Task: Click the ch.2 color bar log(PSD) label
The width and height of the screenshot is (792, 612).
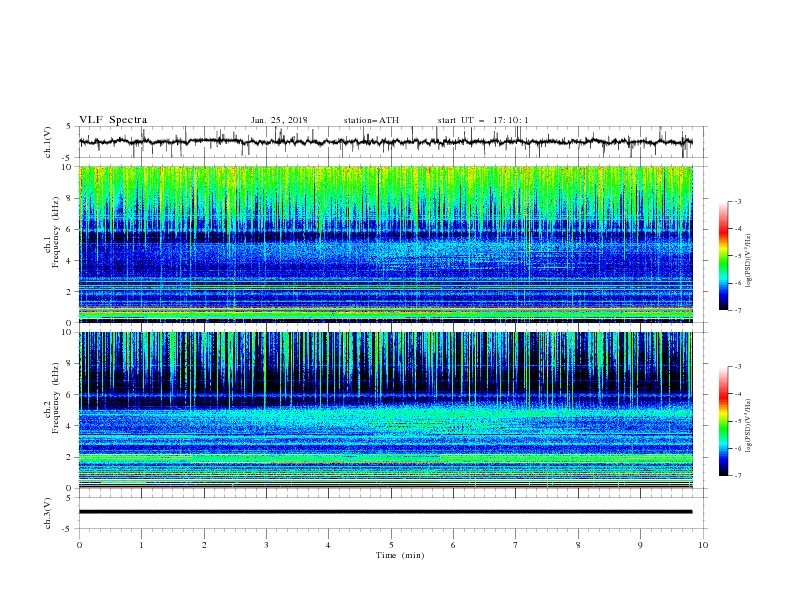Action: pos(749,426)
